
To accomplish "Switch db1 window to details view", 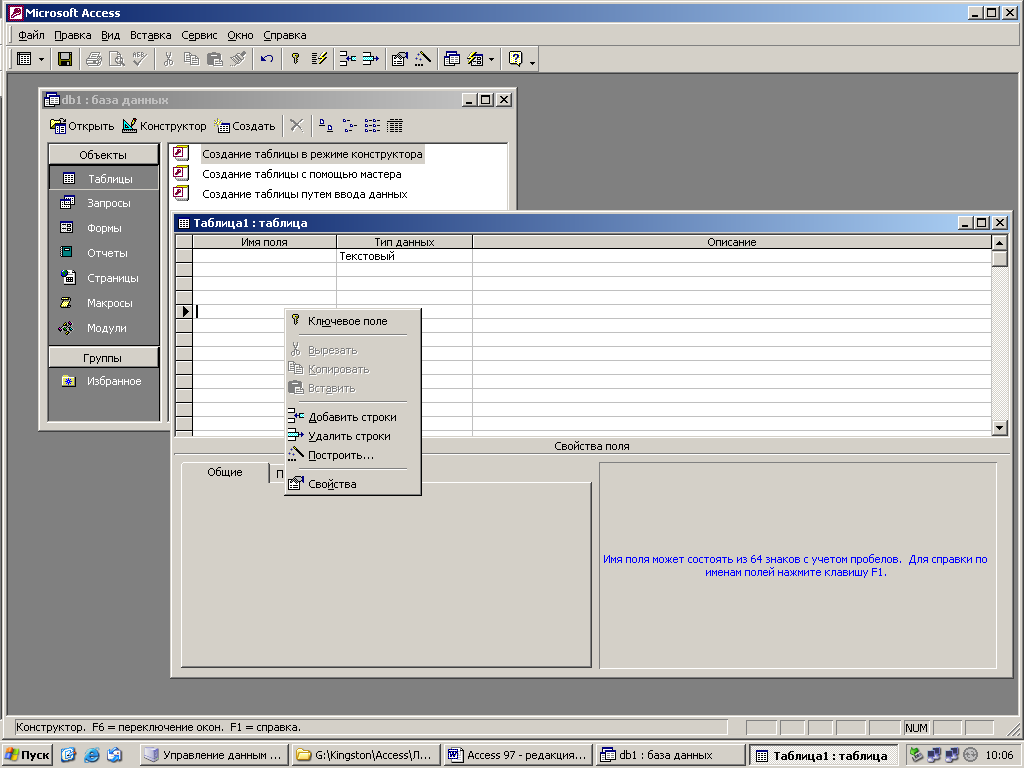I will pyautogui.click(x=395, y=125).
